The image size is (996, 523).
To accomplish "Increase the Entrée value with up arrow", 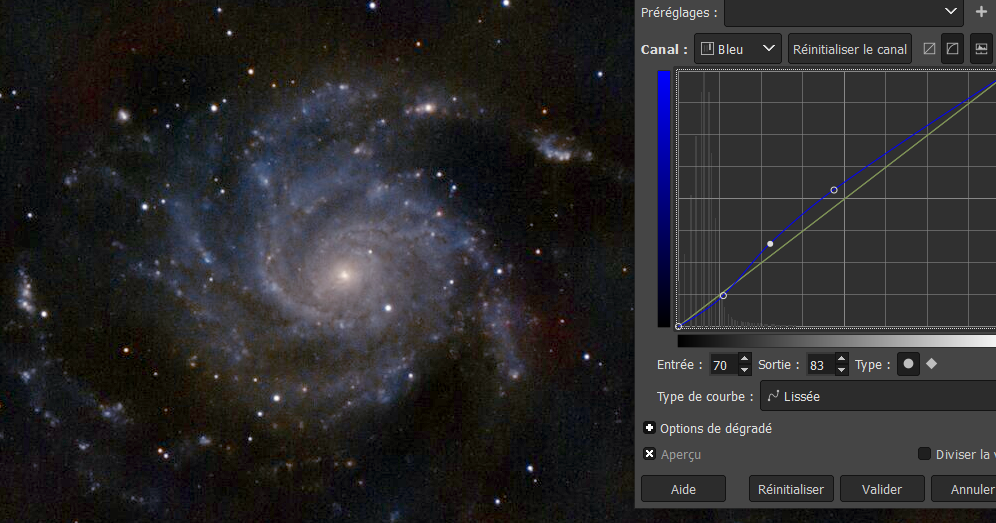I will point(745,359).
